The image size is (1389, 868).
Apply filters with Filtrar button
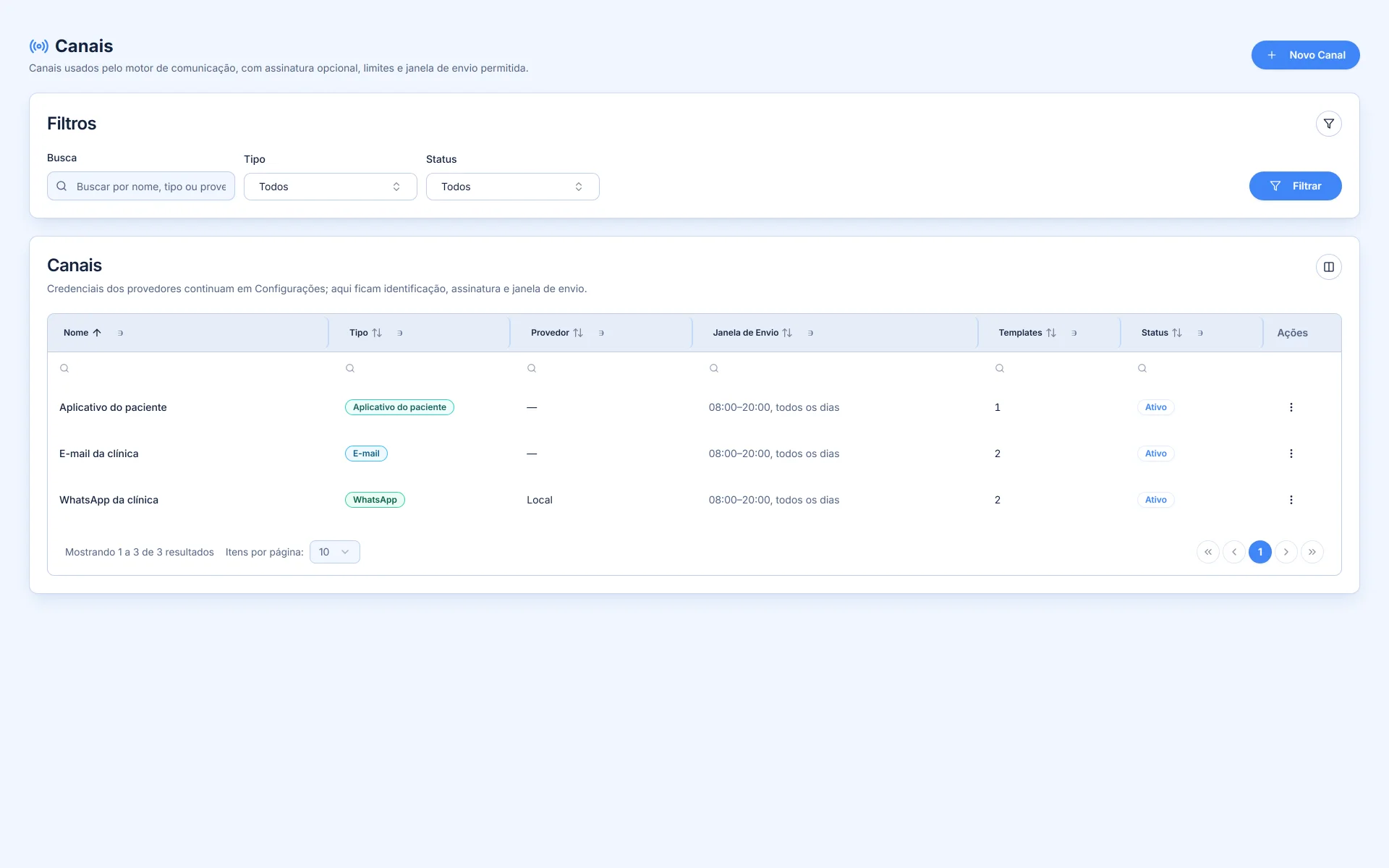(1295, 186)
